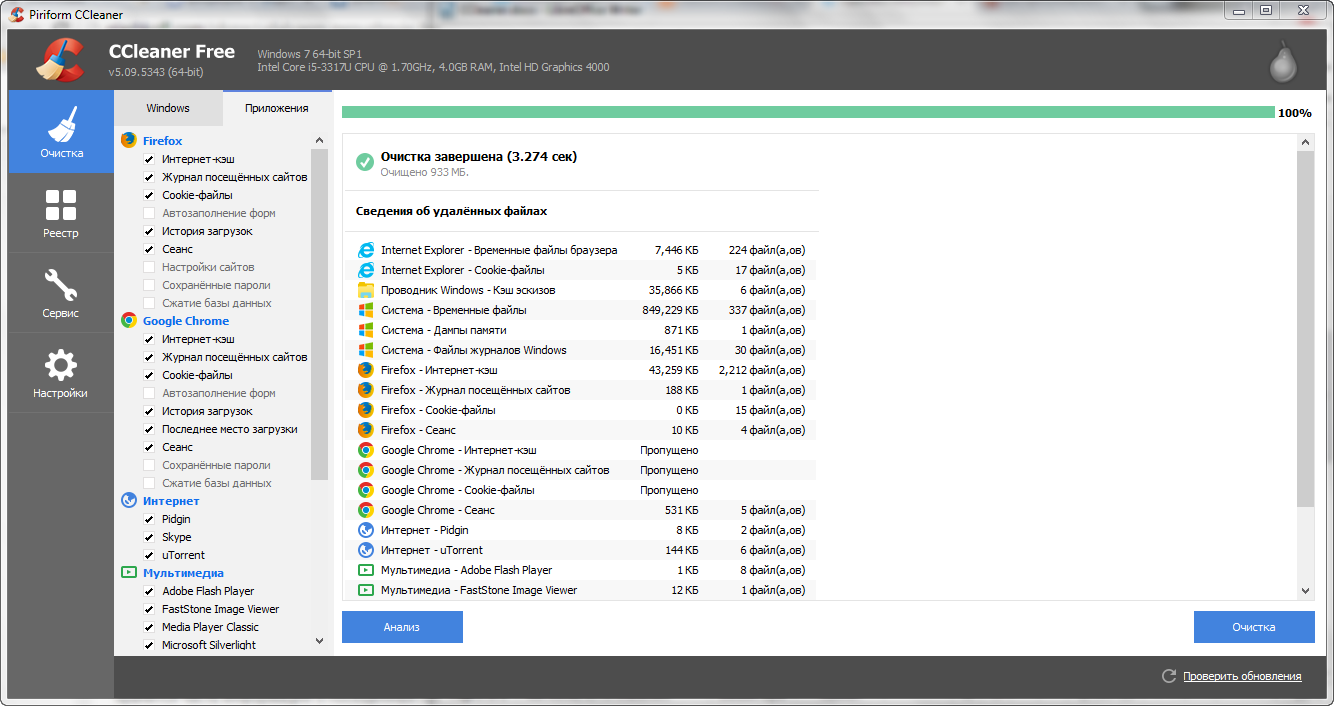Click the Firefox category icon in sidebar
The image size is (1334, 706).
129,141
